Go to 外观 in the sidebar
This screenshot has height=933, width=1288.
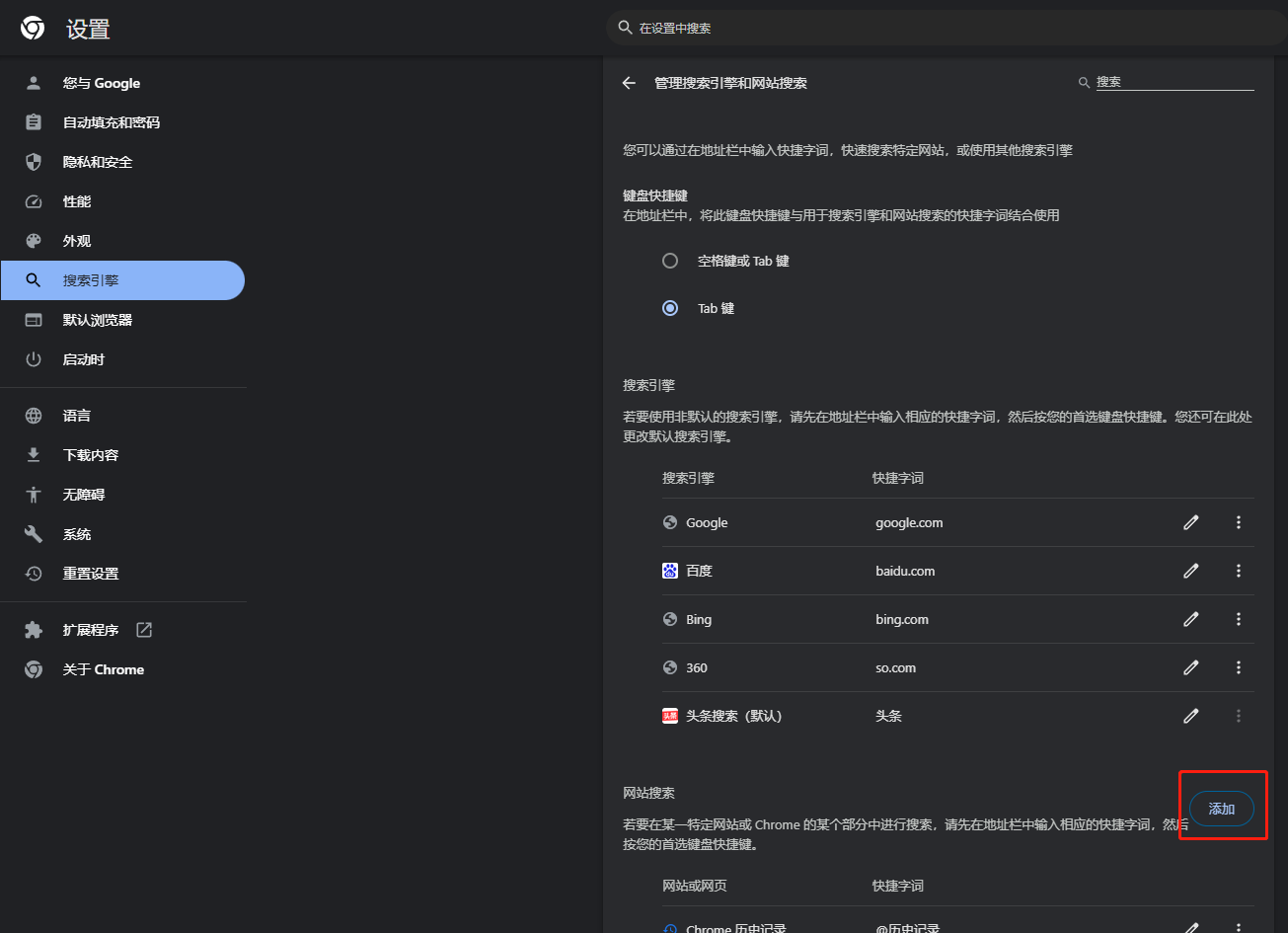pyautogui.click(x=77, y=241)
